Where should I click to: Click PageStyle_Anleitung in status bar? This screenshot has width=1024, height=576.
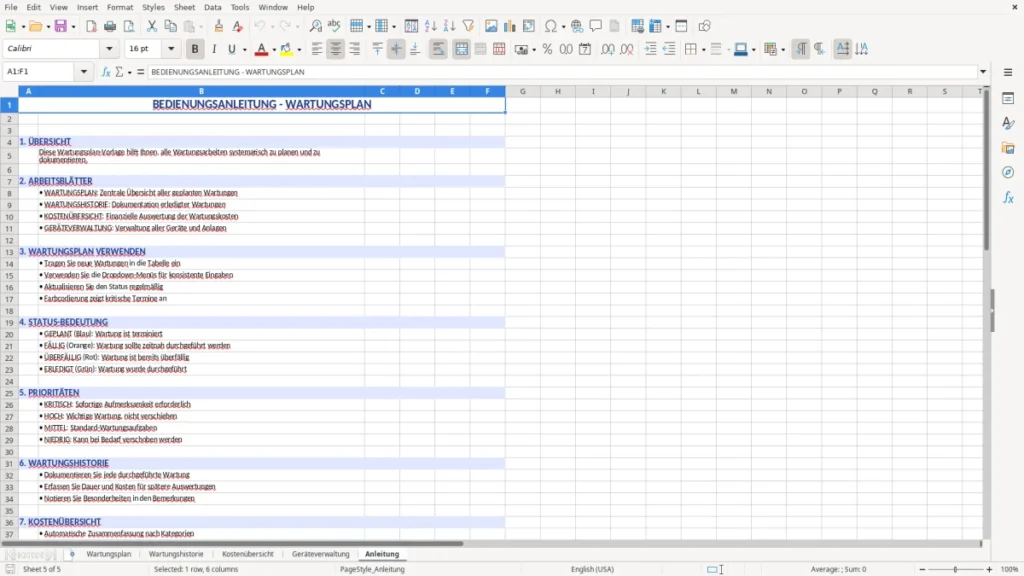372,569
